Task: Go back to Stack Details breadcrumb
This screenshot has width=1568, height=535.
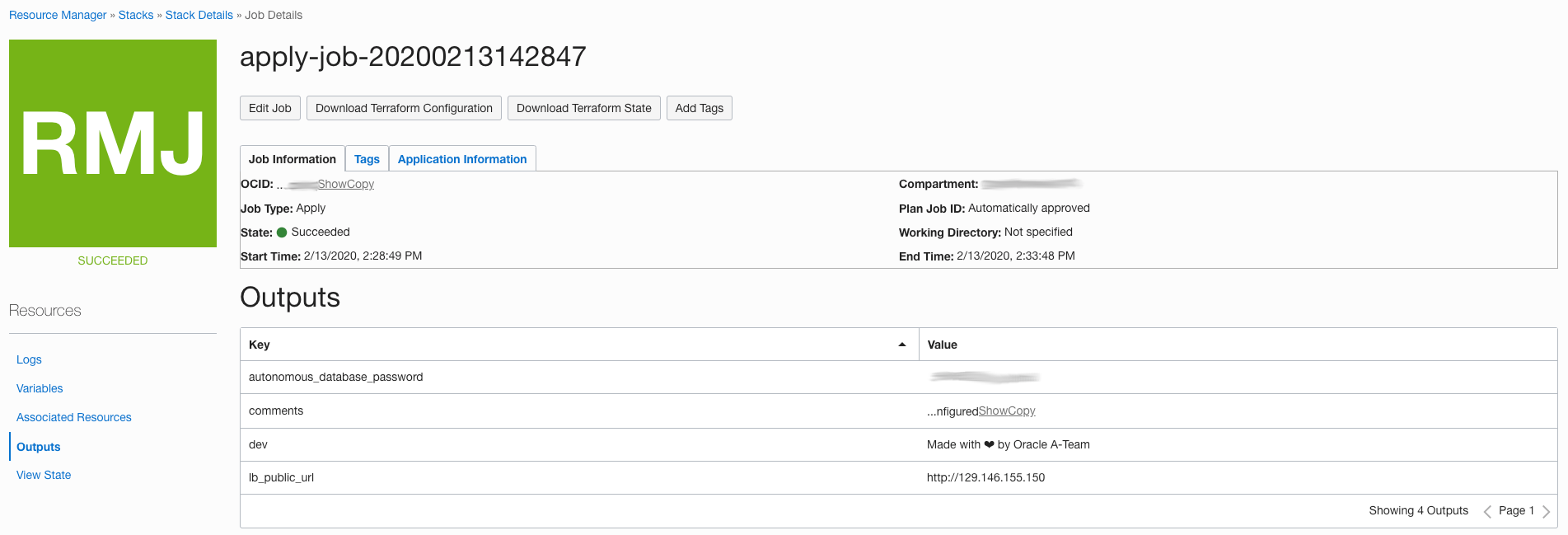Action: click(x=199, y=15)
